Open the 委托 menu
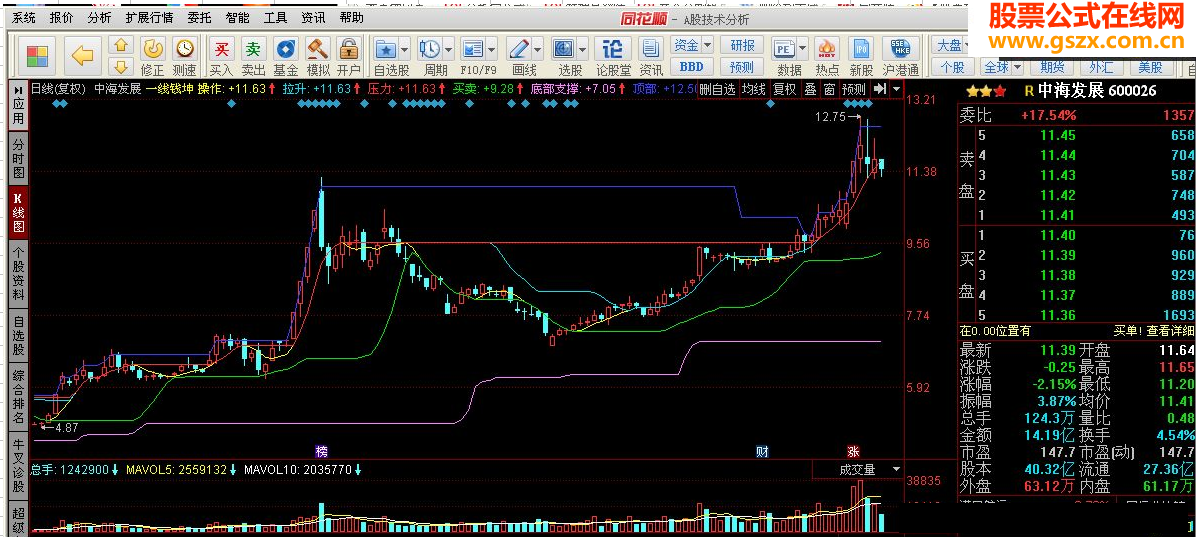This screenshot has width=1196, height=537. coord(200,18)
